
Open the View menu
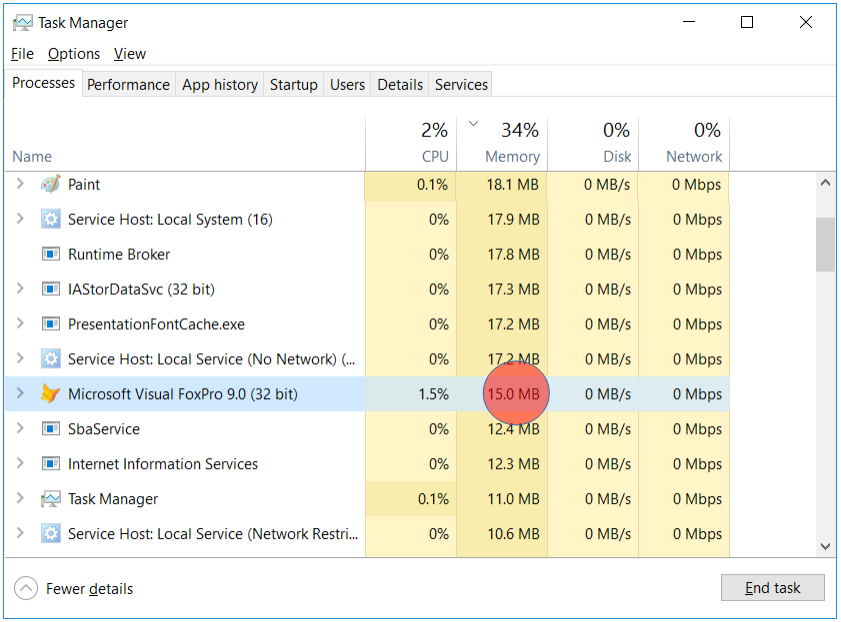click(x=130, y=54)
